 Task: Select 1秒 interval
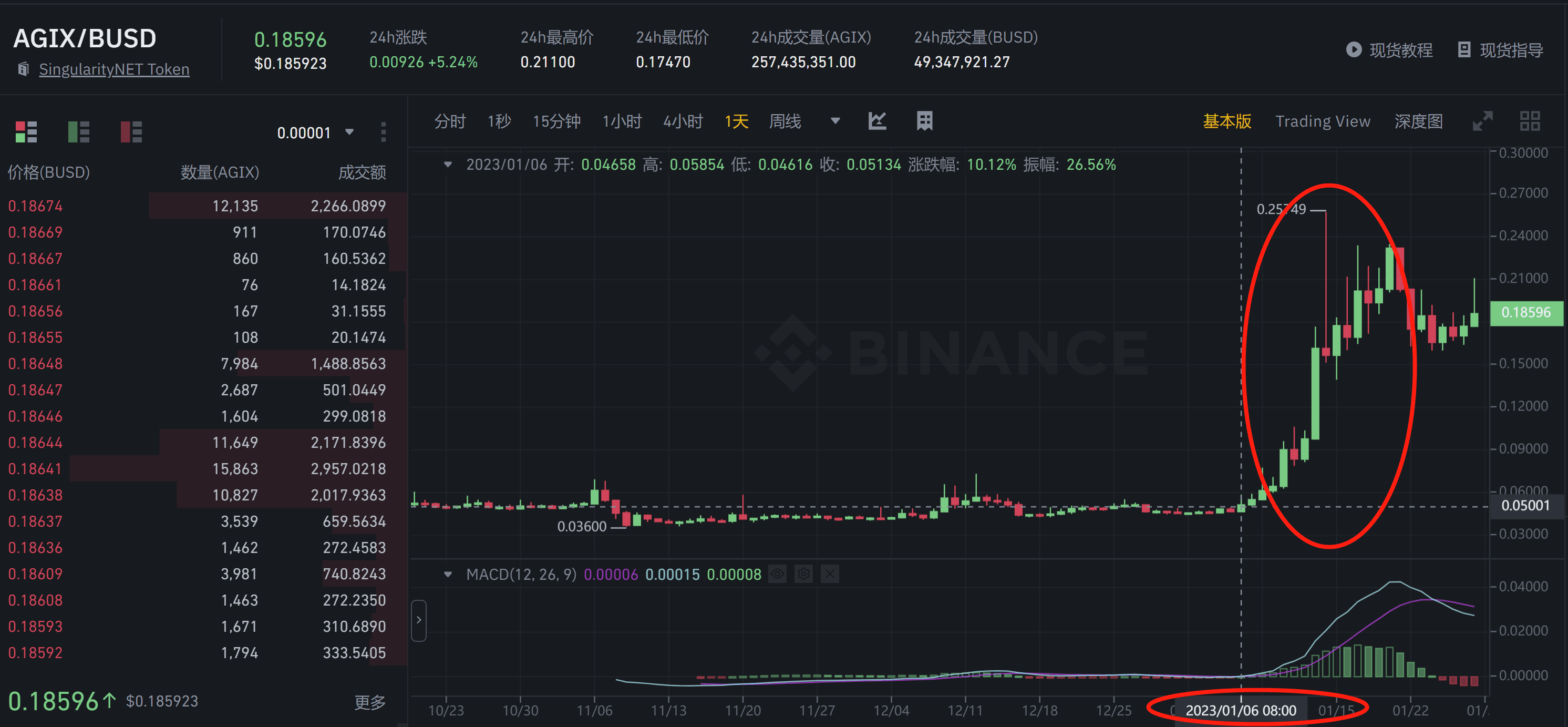[x=499, y=122]
